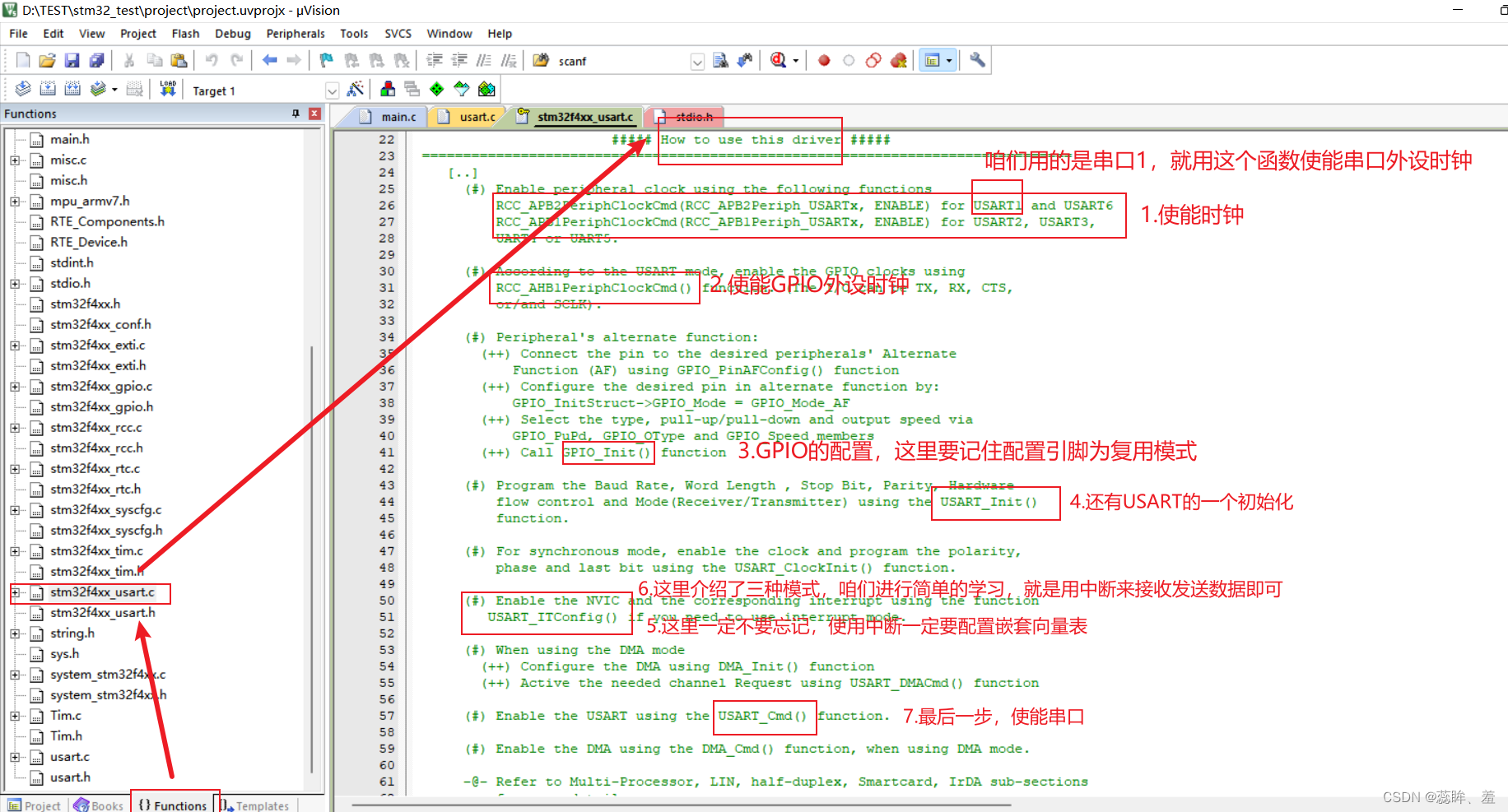The image size is (1508, 812).
Task: Open the SVCS menu
Action: (x=398, y=34)
